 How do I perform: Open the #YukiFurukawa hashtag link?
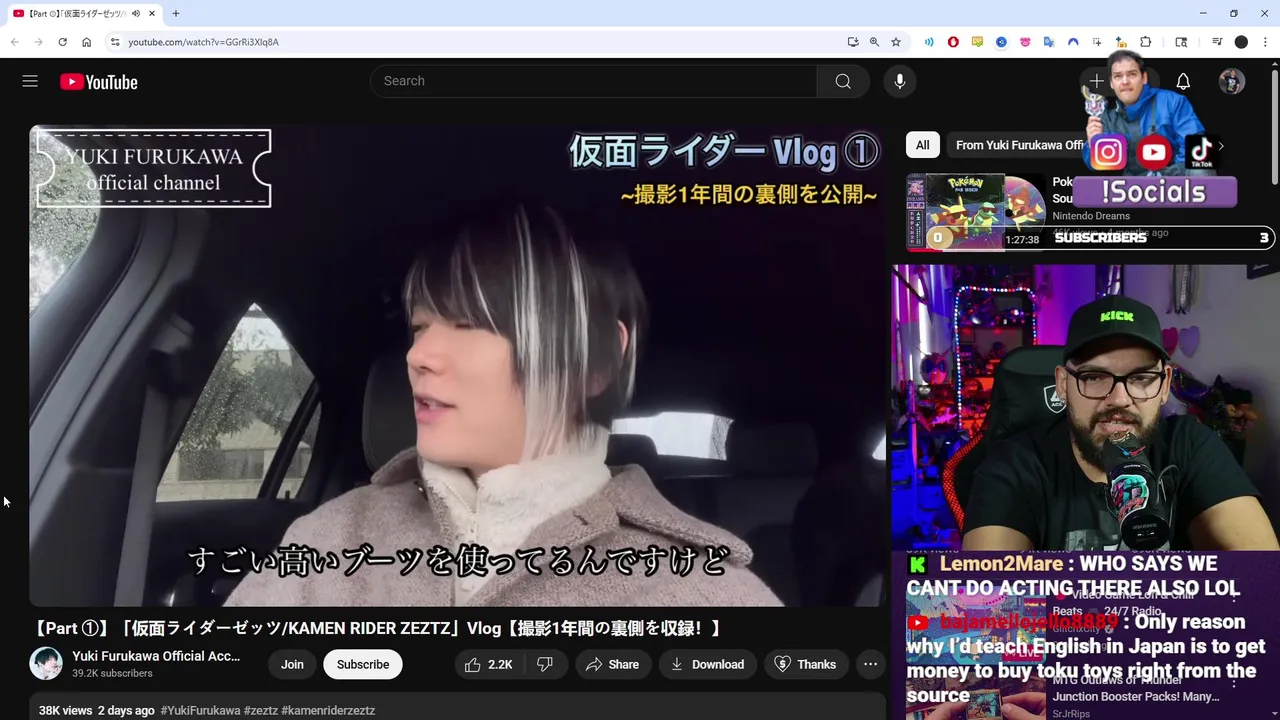pyautogui.click(x=200, y=710)
